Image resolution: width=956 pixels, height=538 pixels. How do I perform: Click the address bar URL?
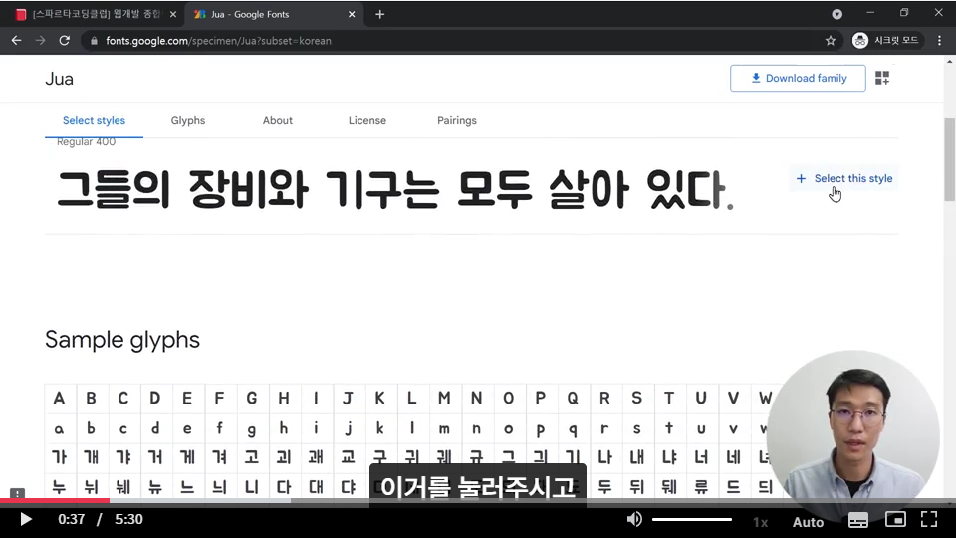click(219, 41)
